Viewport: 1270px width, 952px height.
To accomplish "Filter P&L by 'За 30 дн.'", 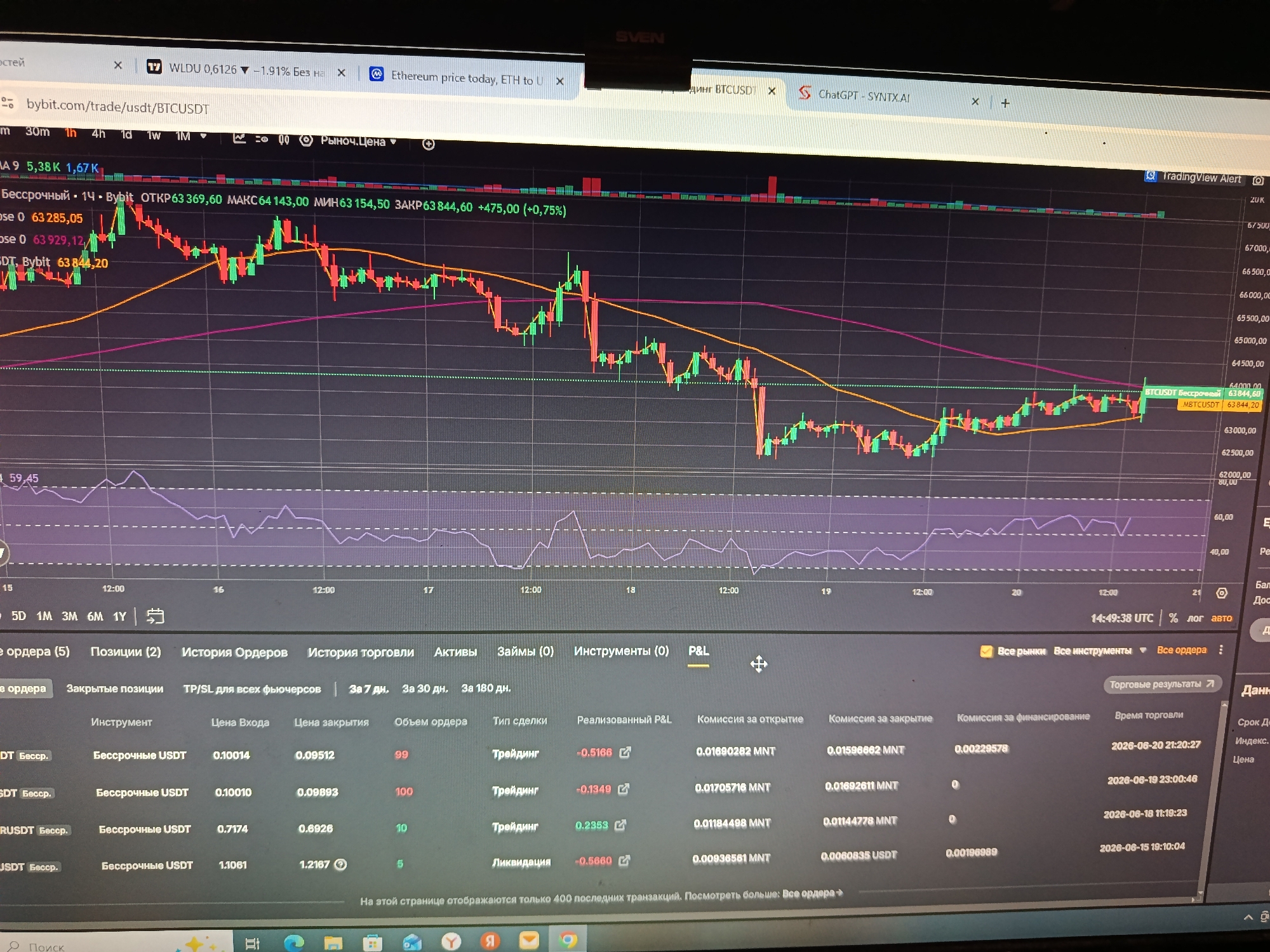I will point(425,689).
